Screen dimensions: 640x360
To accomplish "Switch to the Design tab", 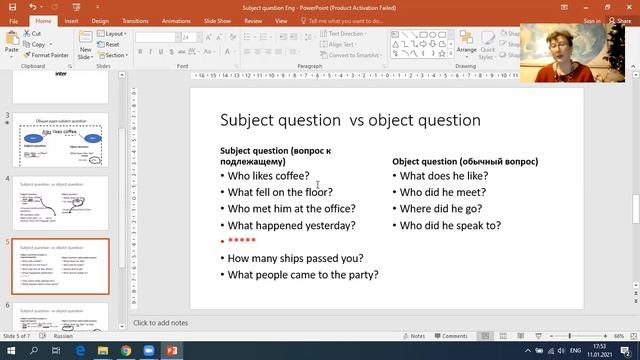I will coord(100,21).
